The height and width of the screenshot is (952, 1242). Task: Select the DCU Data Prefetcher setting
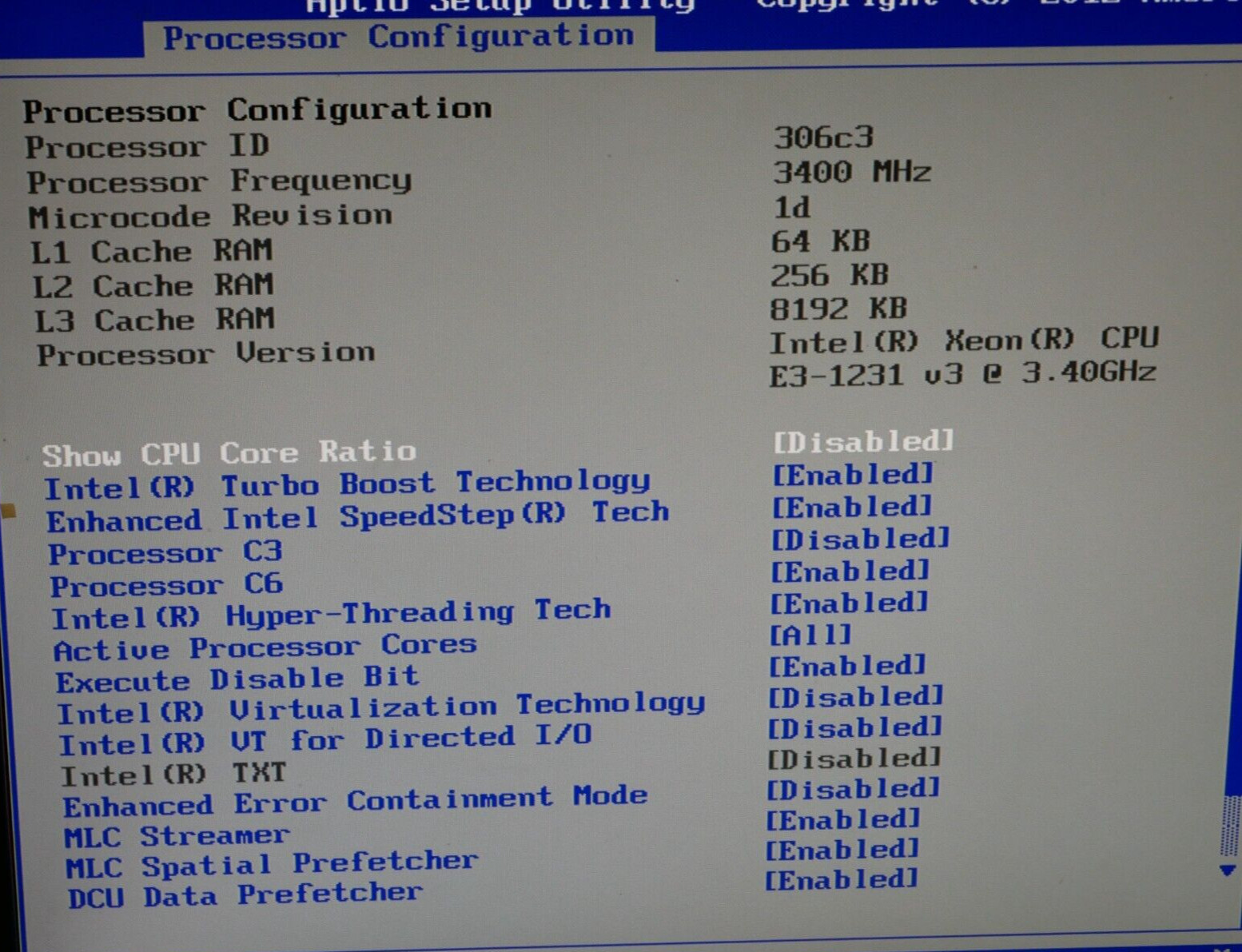[245, 895]
